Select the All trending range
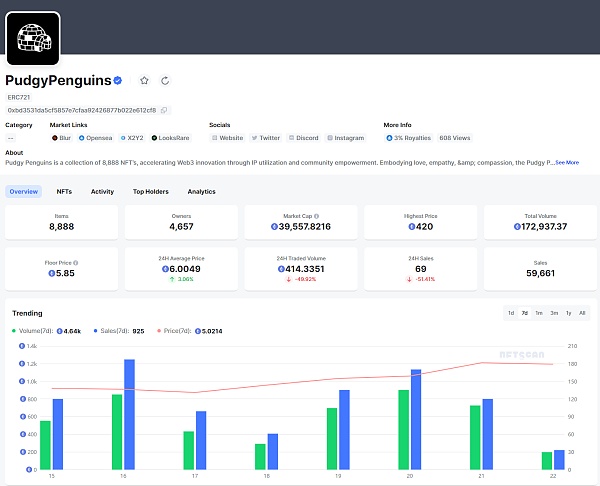The width and height of the screenshot is (600, 486). pos(582,313)
